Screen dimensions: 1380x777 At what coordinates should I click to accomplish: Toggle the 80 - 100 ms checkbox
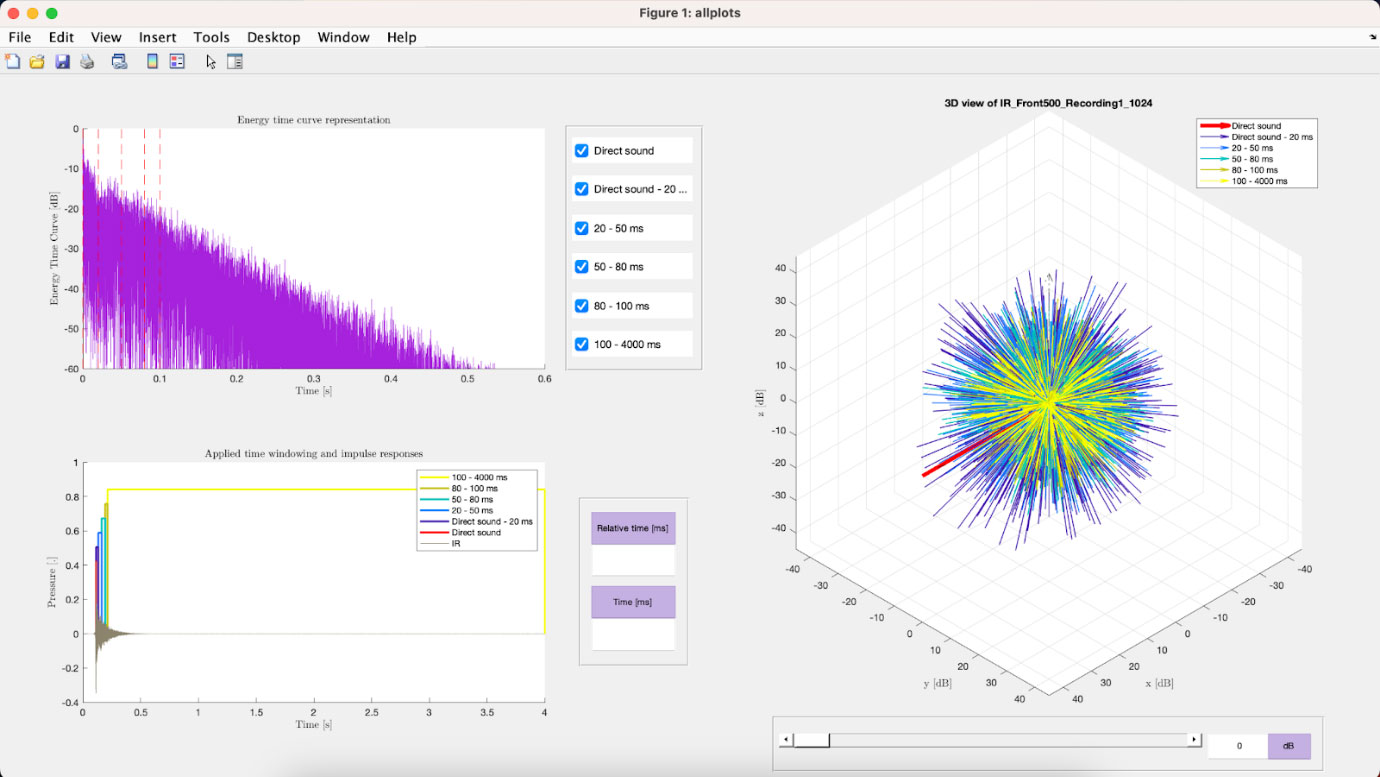coord(582,306)
